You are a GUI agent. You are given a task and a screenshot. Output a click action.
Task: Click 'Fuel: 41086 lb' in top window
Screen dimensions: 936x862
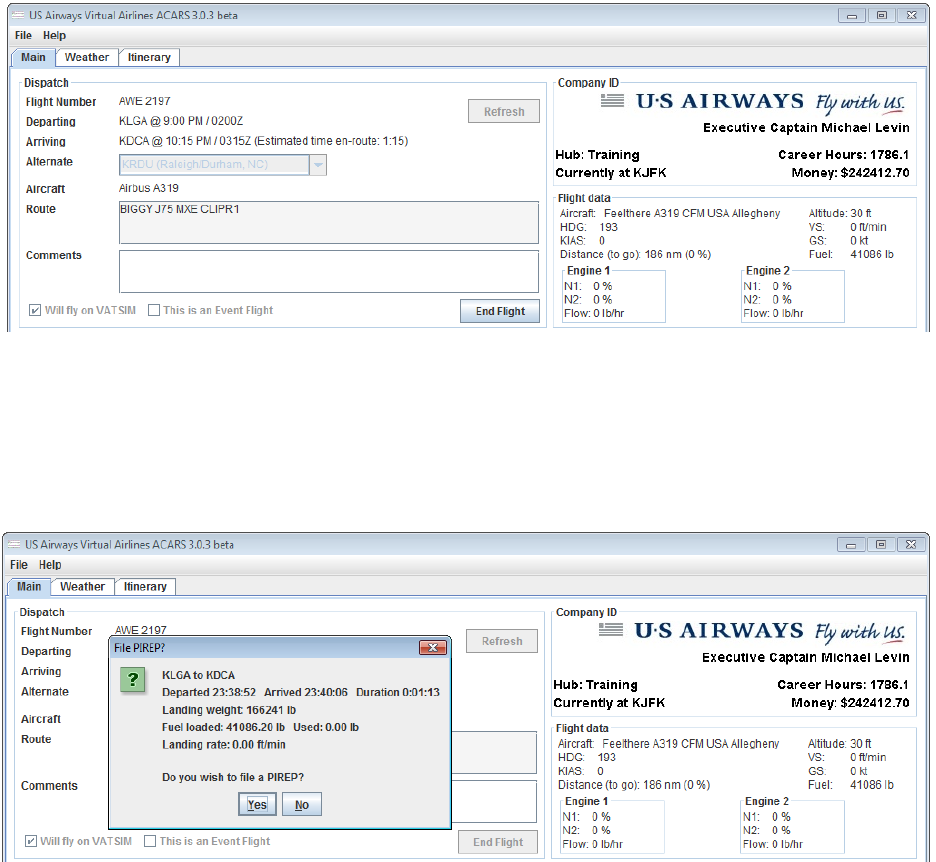click(851, 254)
